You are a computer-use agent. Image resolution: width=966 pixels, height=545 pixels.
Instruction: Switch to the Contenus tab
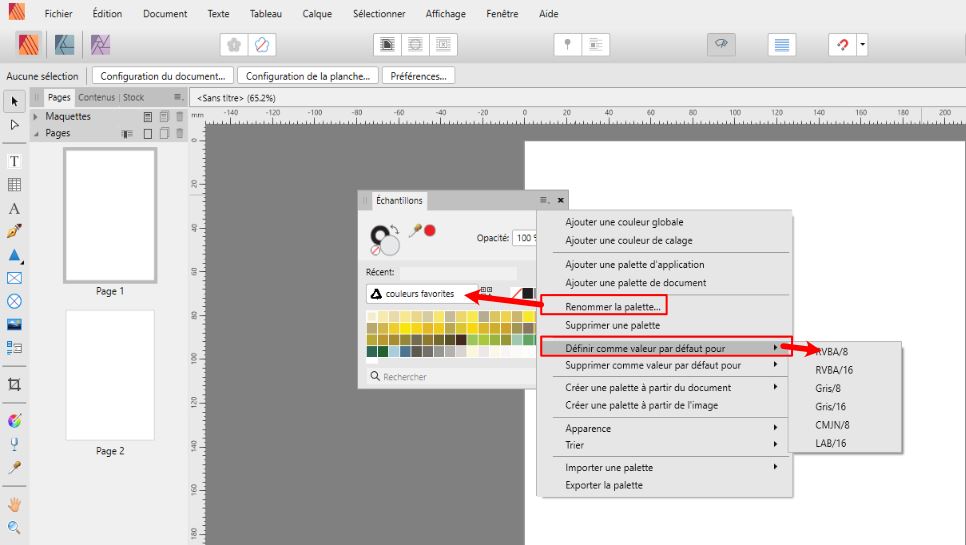tap(96, 97)
